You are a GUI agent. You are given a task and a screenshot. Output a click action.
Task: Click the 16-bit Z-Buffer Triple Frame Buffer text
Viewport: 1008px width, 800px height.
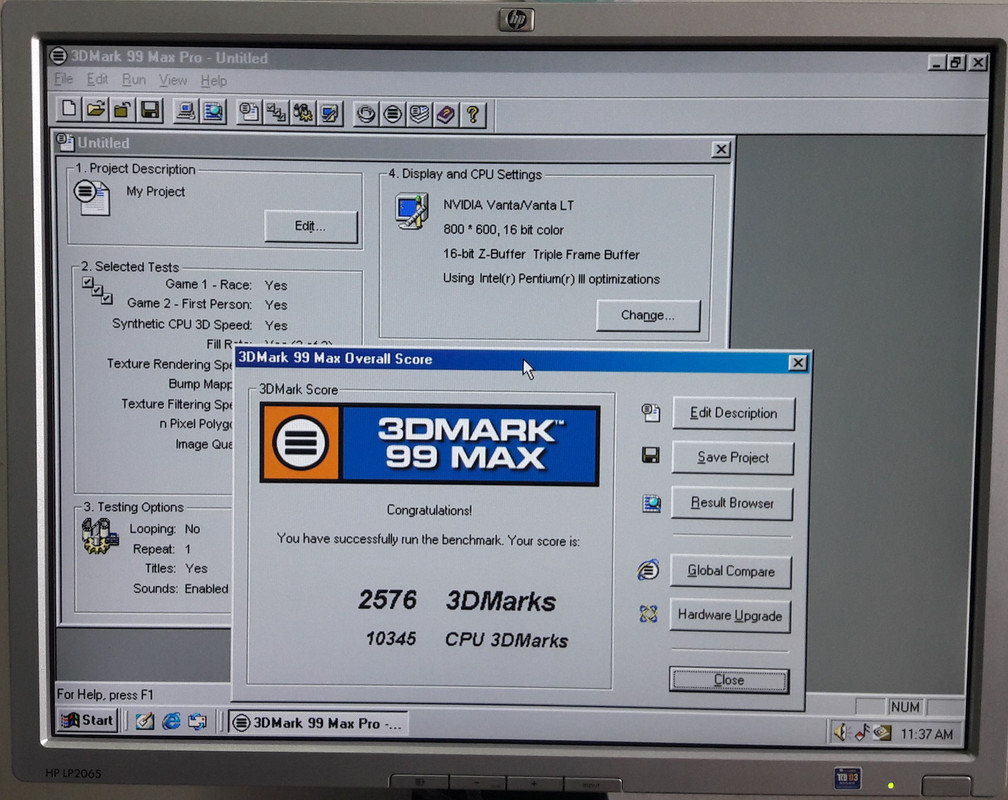click(x=541, y=254)
